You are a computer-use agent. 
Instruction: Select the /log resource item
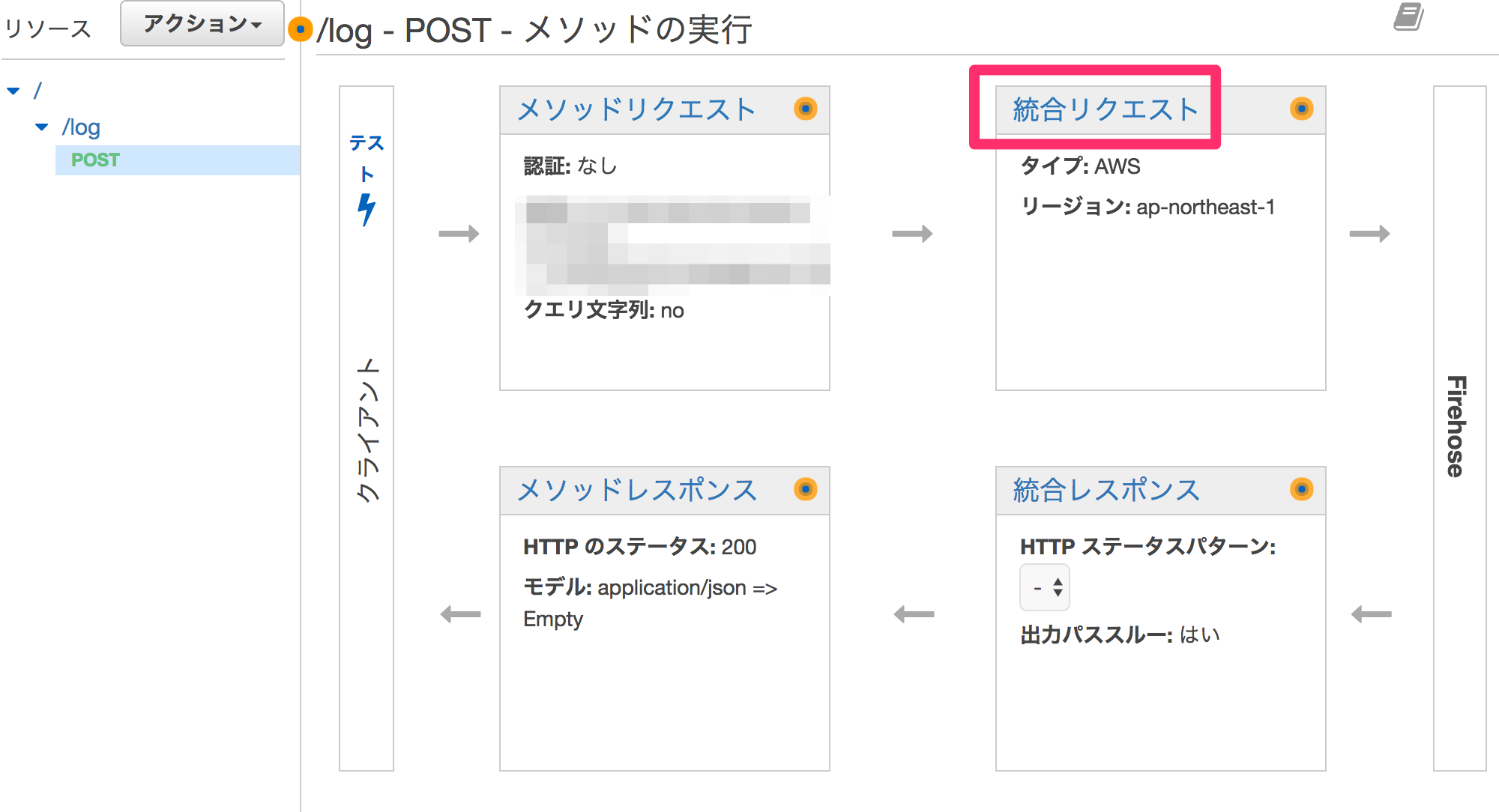(81, 127)
